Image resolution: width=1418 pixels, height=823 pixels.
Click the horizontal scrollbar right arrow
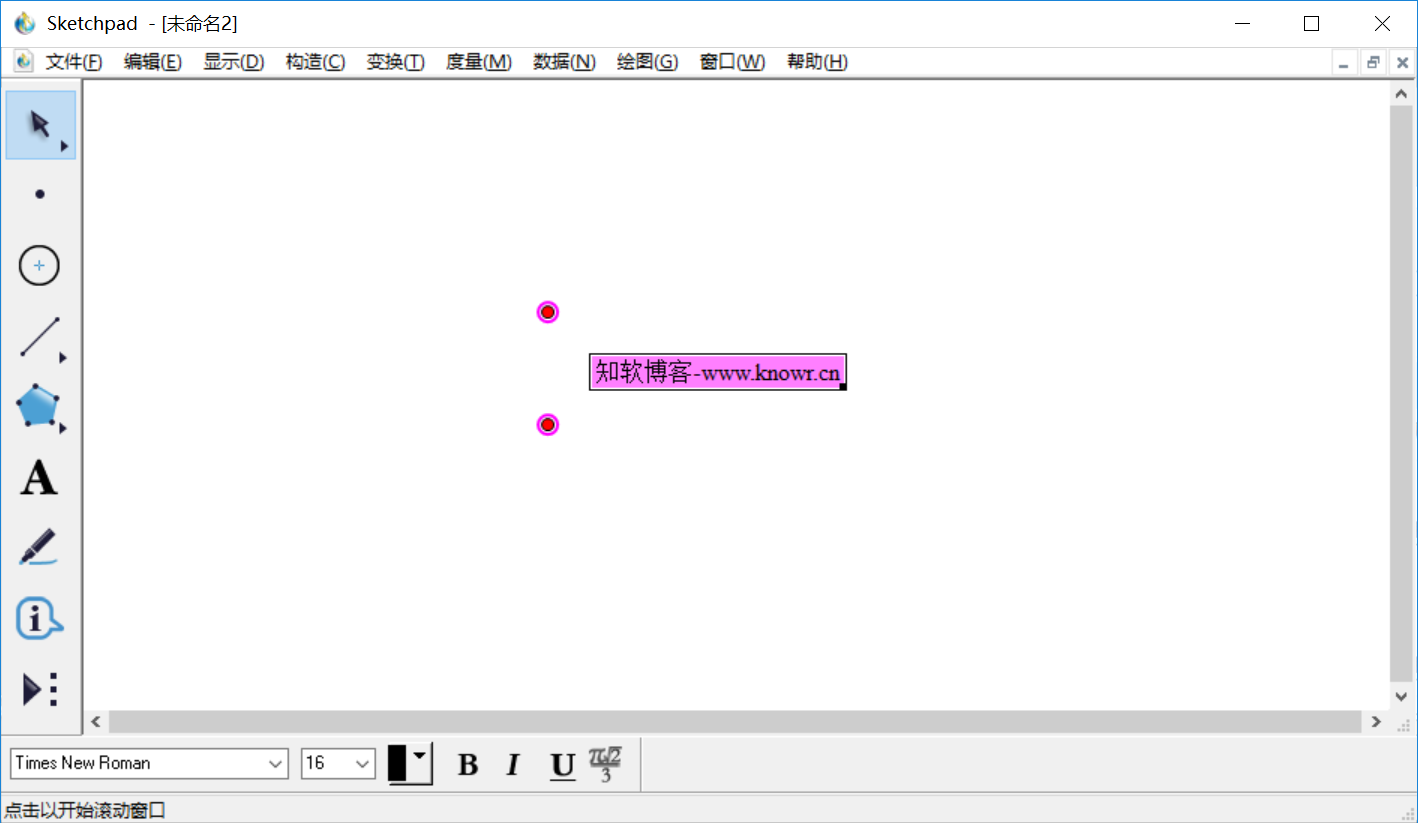[1377, 721]
